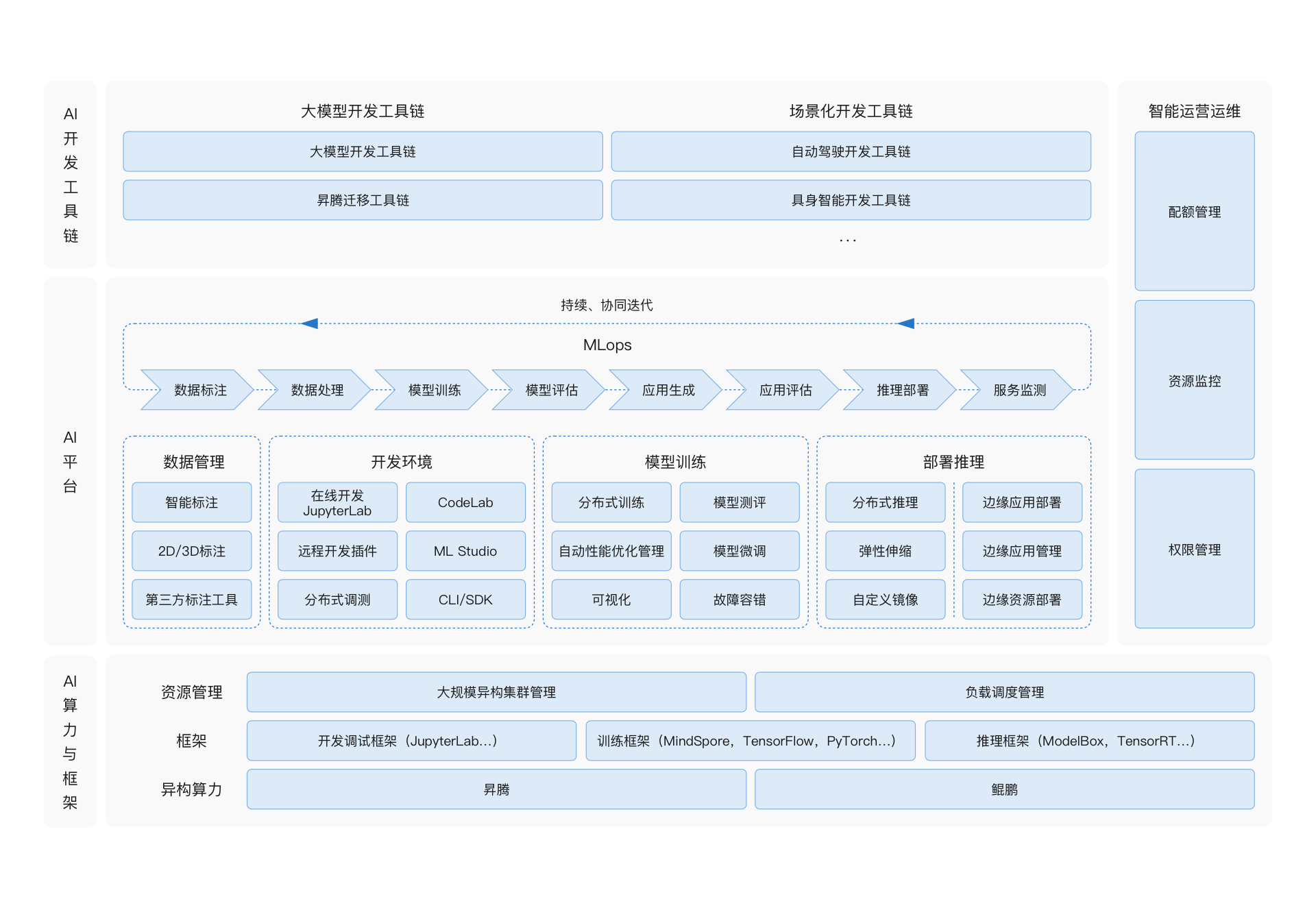Open the 具身智能开发工具链 block
This screenshot has height=910, width=1316.
[x=851, y=200]
